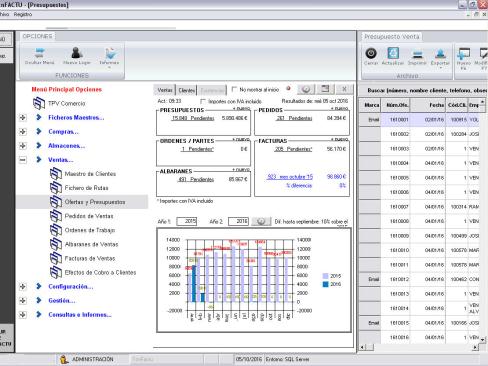Open the Exportar dropdown arrow
The width and height of the screenshot is (488, 366).
[x=440, y=68]
